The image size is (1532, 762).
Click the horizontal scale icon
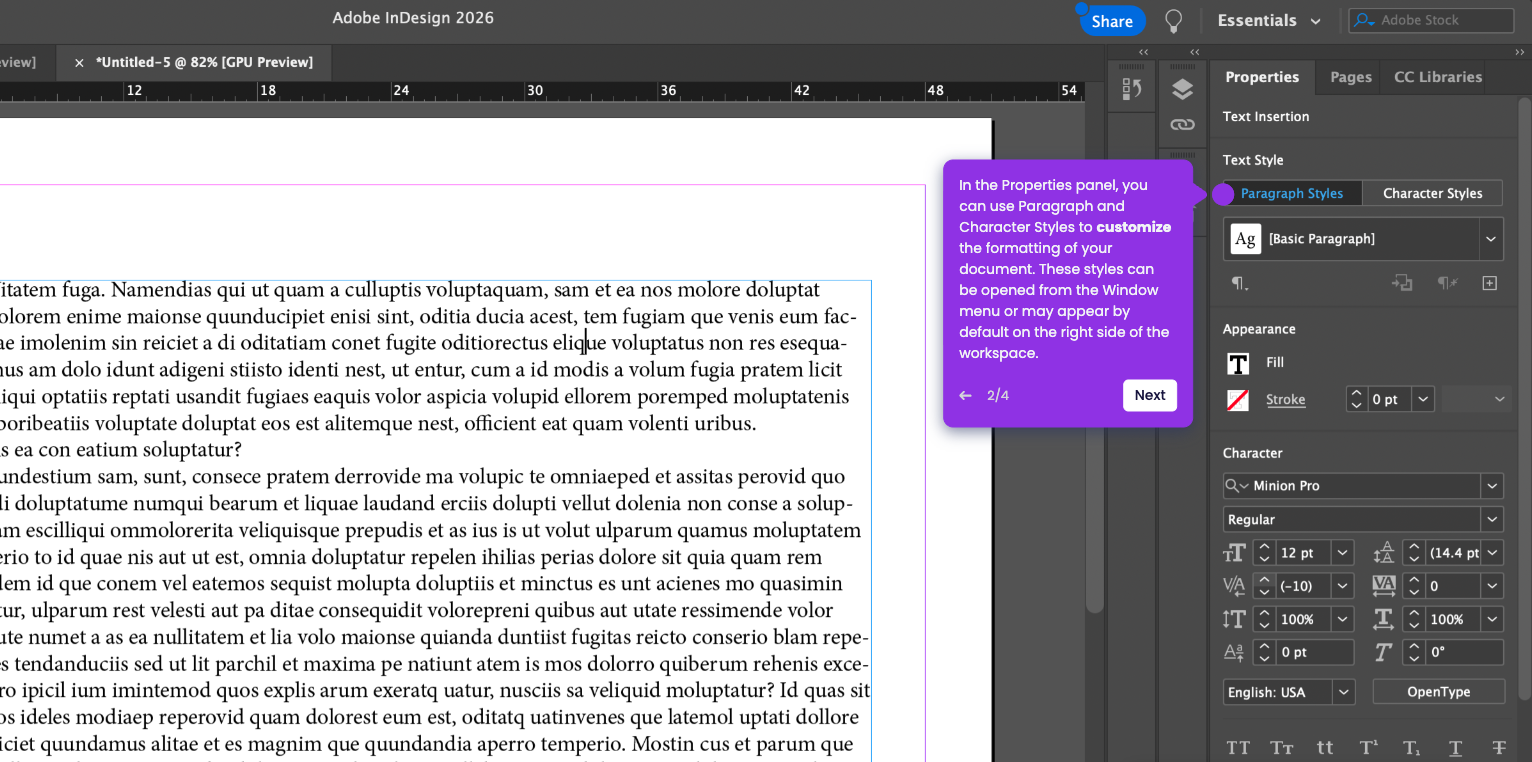(1384, 619)
